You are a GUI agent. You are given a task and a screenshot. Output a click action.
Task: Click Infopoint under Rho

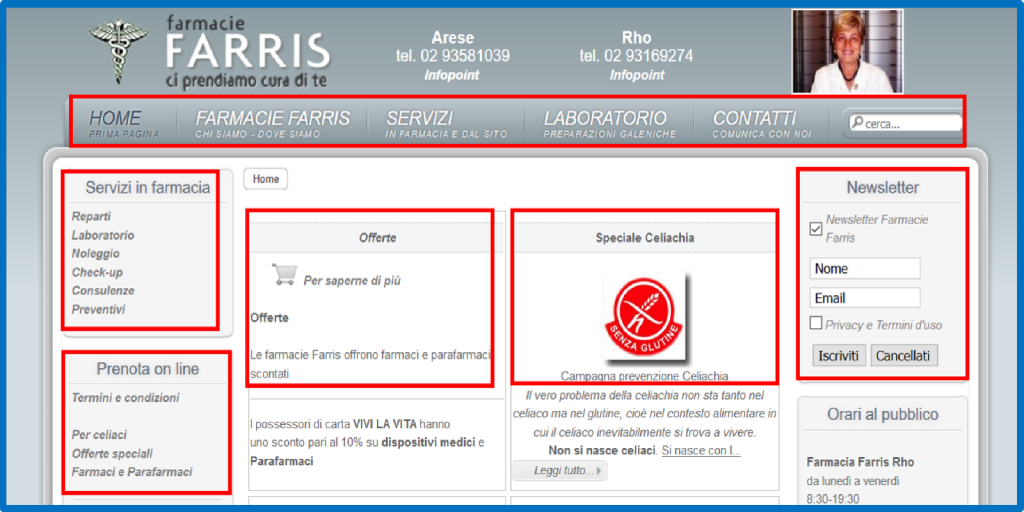[x=637, y=75]
